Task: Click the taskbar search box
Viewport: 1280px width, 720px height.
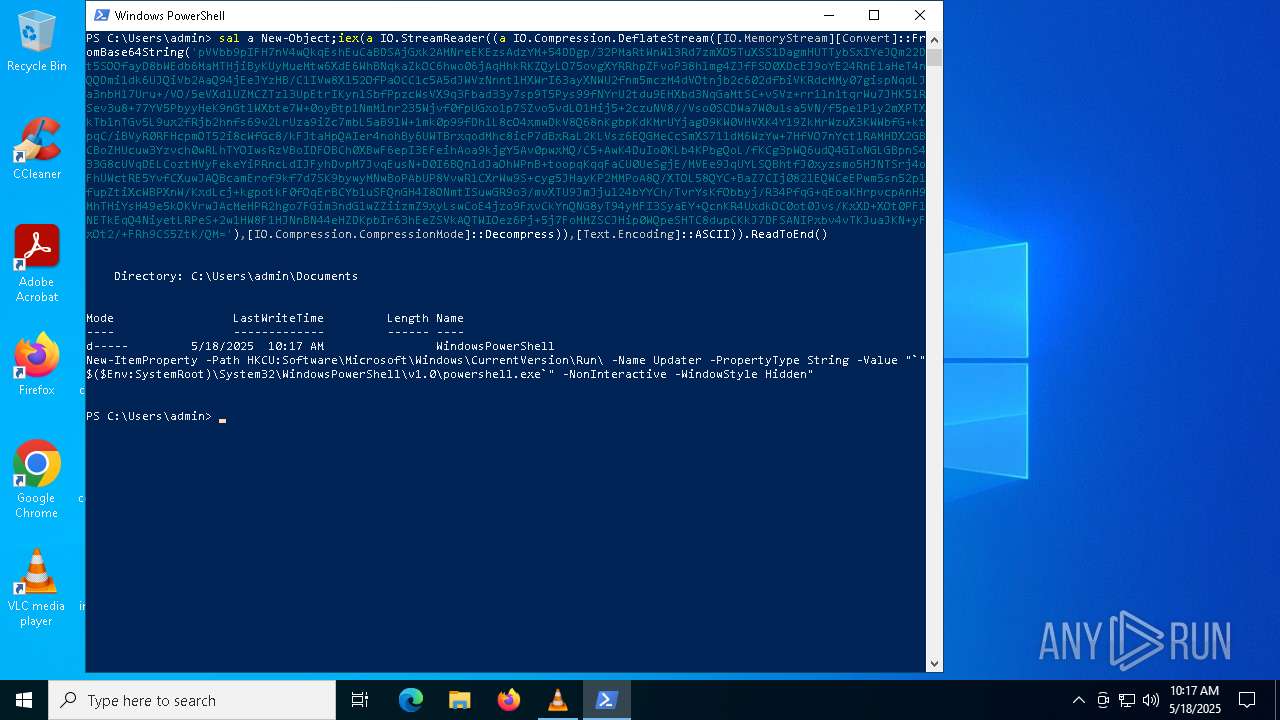Action: [x=192, y=700]
